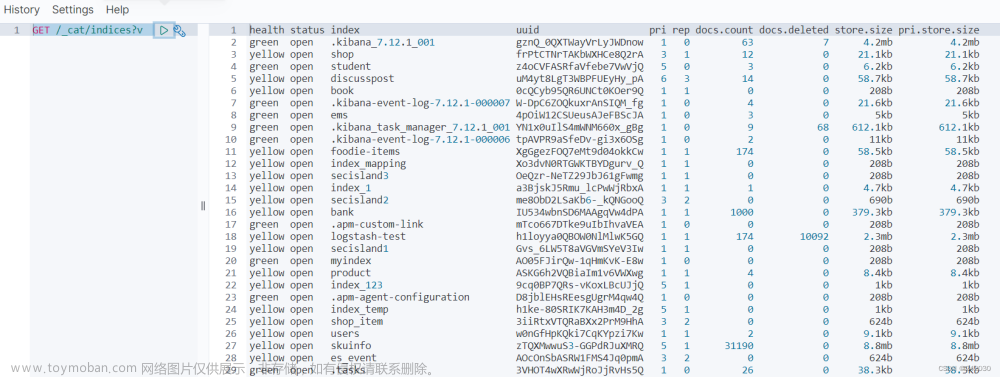Select the .kibana_task_manager_7.12.1_001 index
1000x377 pixels.
tap(420, 127)
